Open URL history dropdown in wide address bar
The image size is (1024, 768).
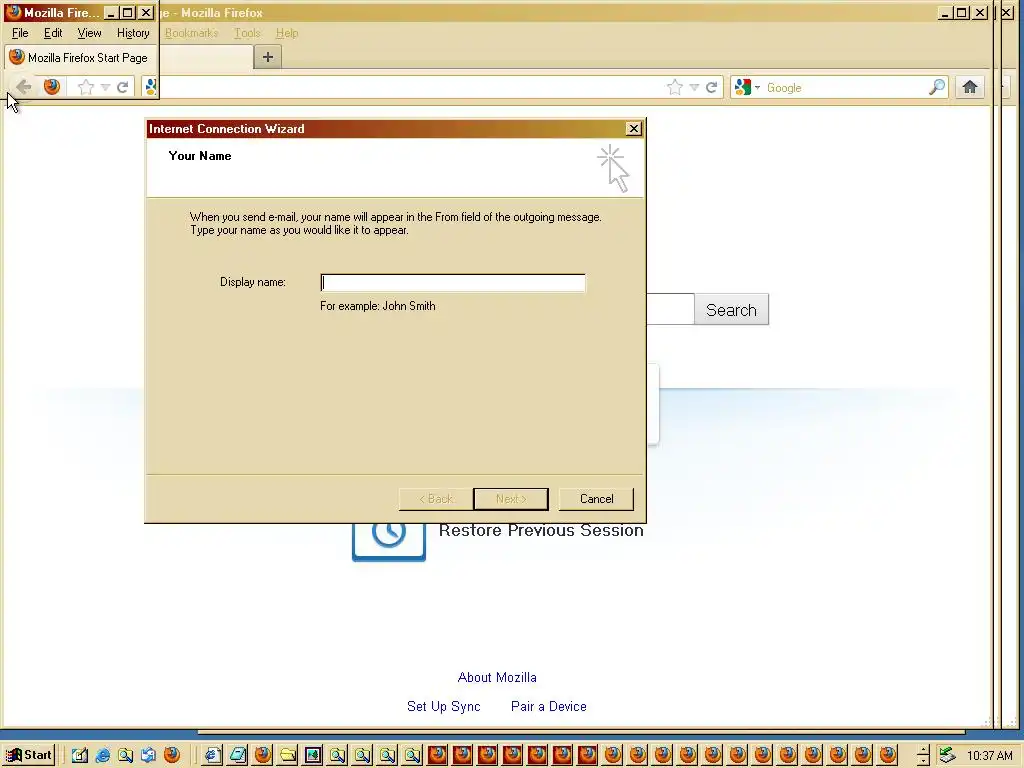(x=694, y=88)
